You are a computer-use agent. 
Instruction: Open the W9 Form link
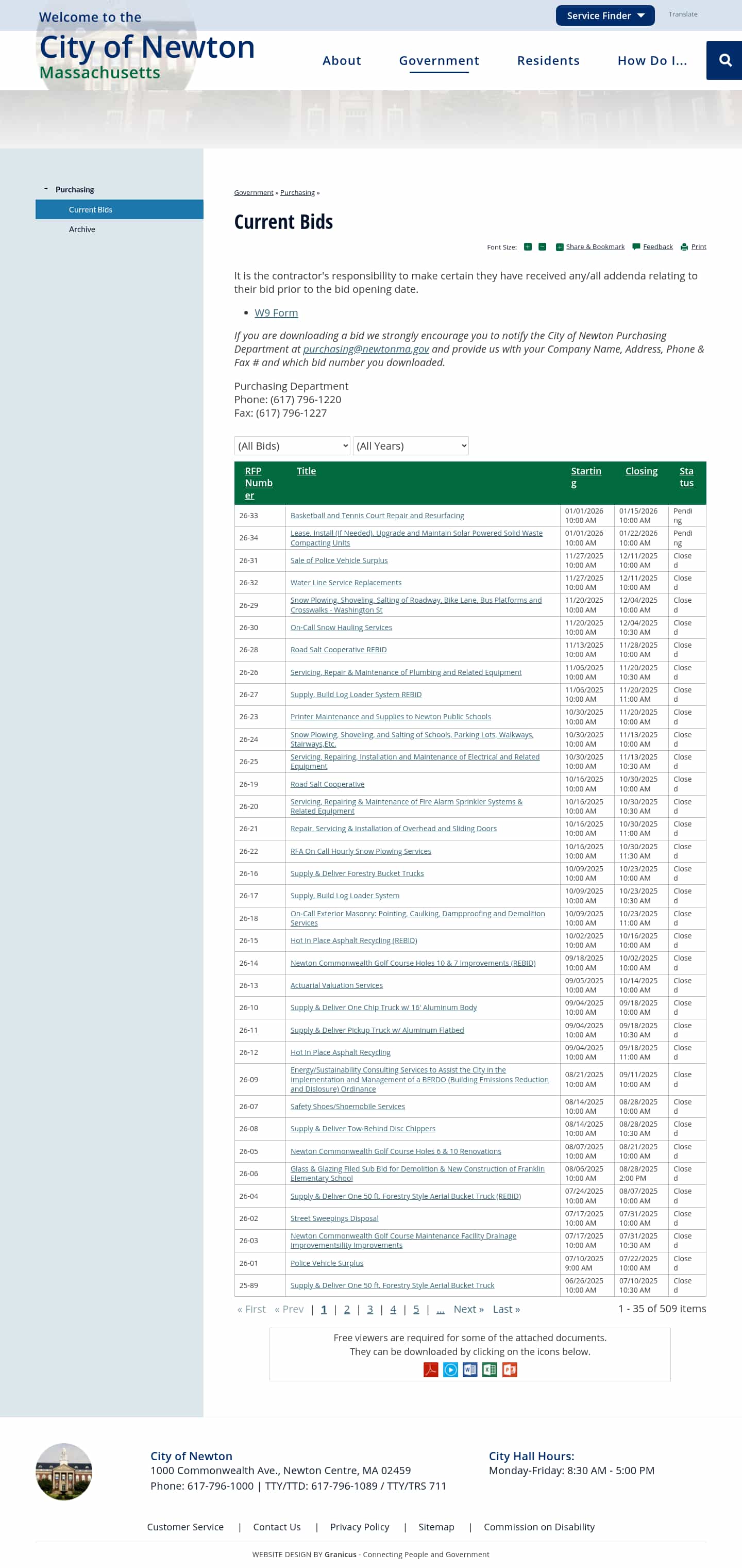pos(276,313)
